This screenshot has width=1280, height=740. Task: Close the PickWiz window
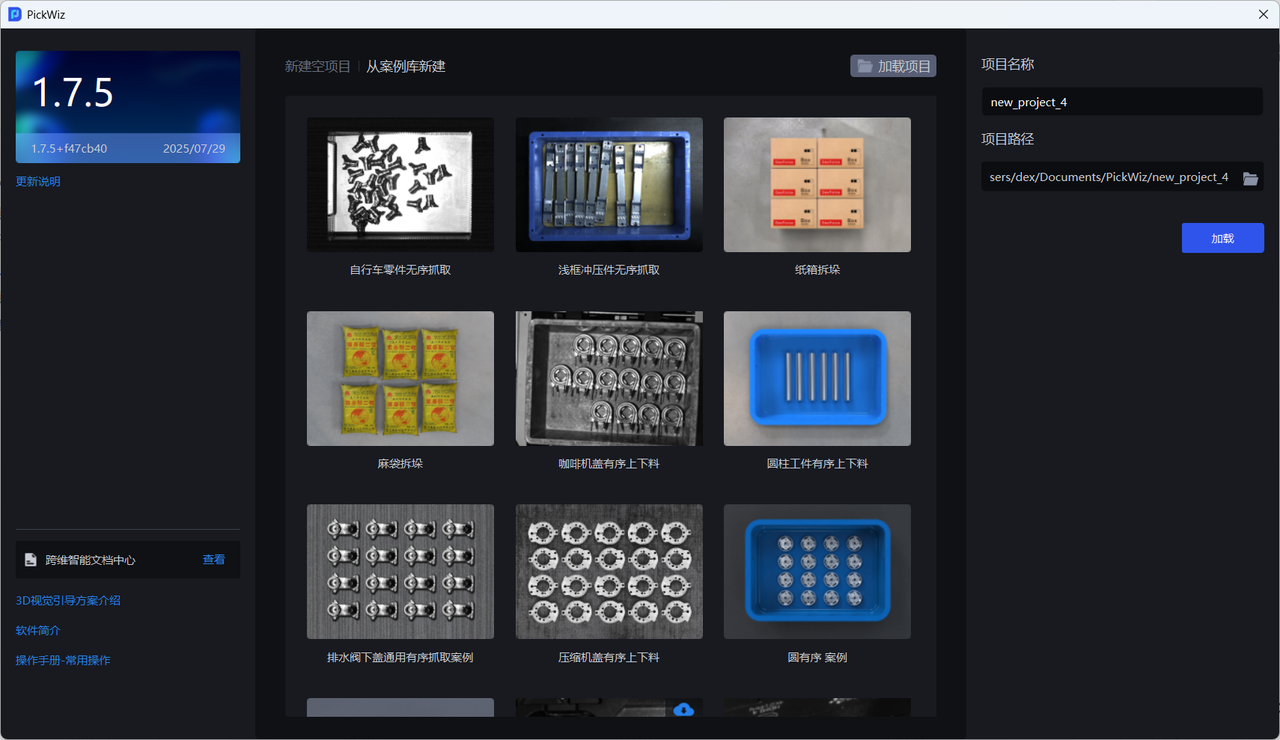(1263, 14)
